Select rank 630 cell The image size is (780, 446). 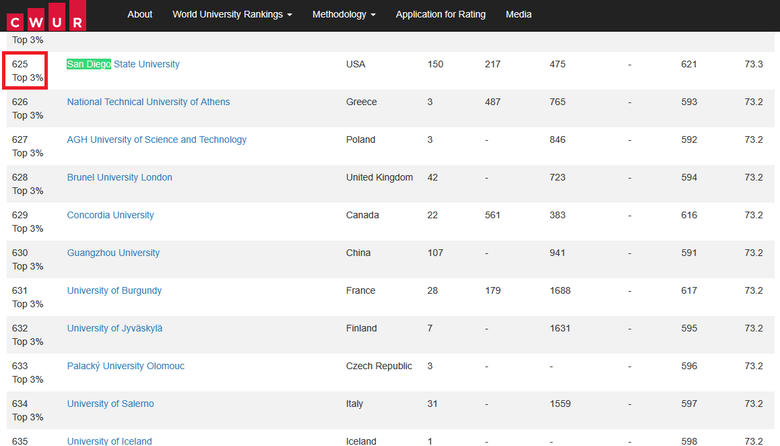(x=27, y=260)
